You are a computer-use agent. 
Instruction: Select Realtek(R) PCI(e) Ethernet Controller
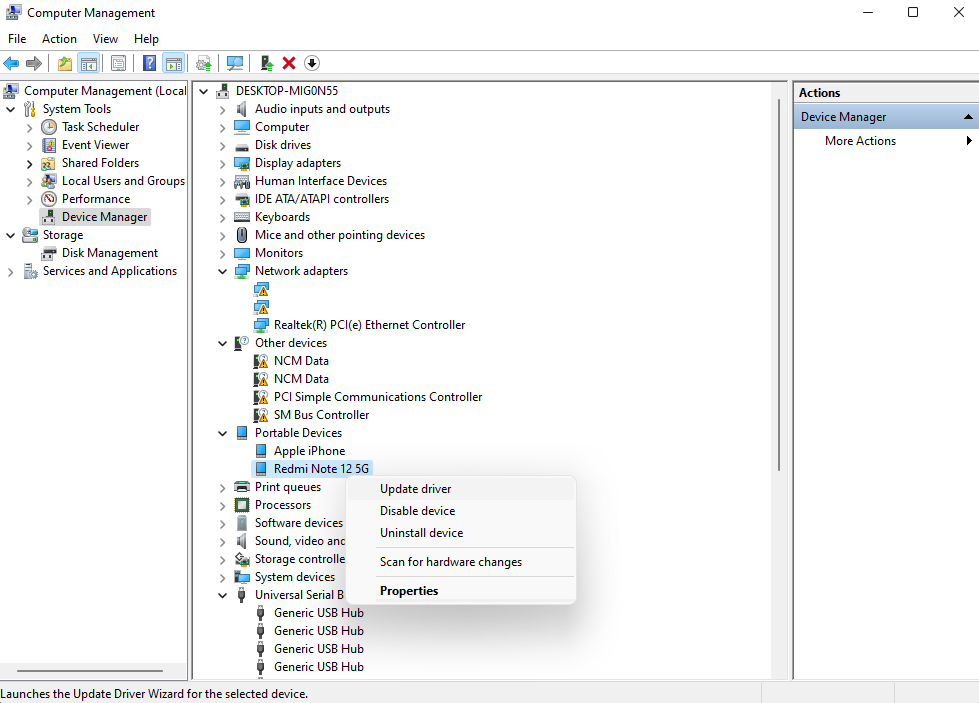click(369, 325)
